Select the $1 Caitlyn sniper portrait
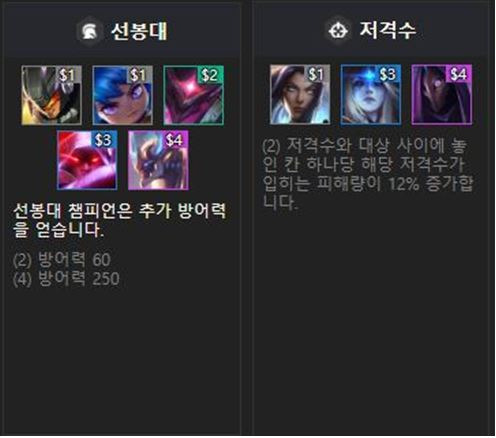Screen dimensions: 496x438 point(300,95)
